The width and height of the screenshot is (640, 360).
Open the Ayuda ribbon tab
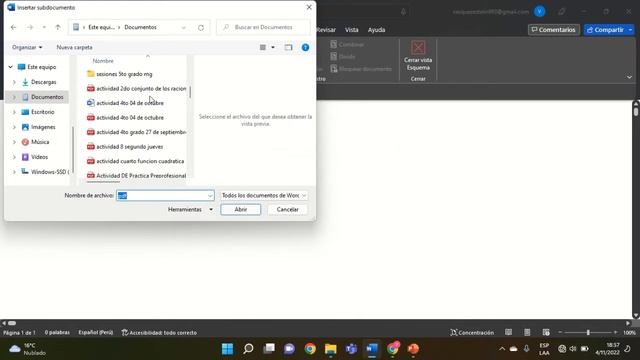[376, 30]
